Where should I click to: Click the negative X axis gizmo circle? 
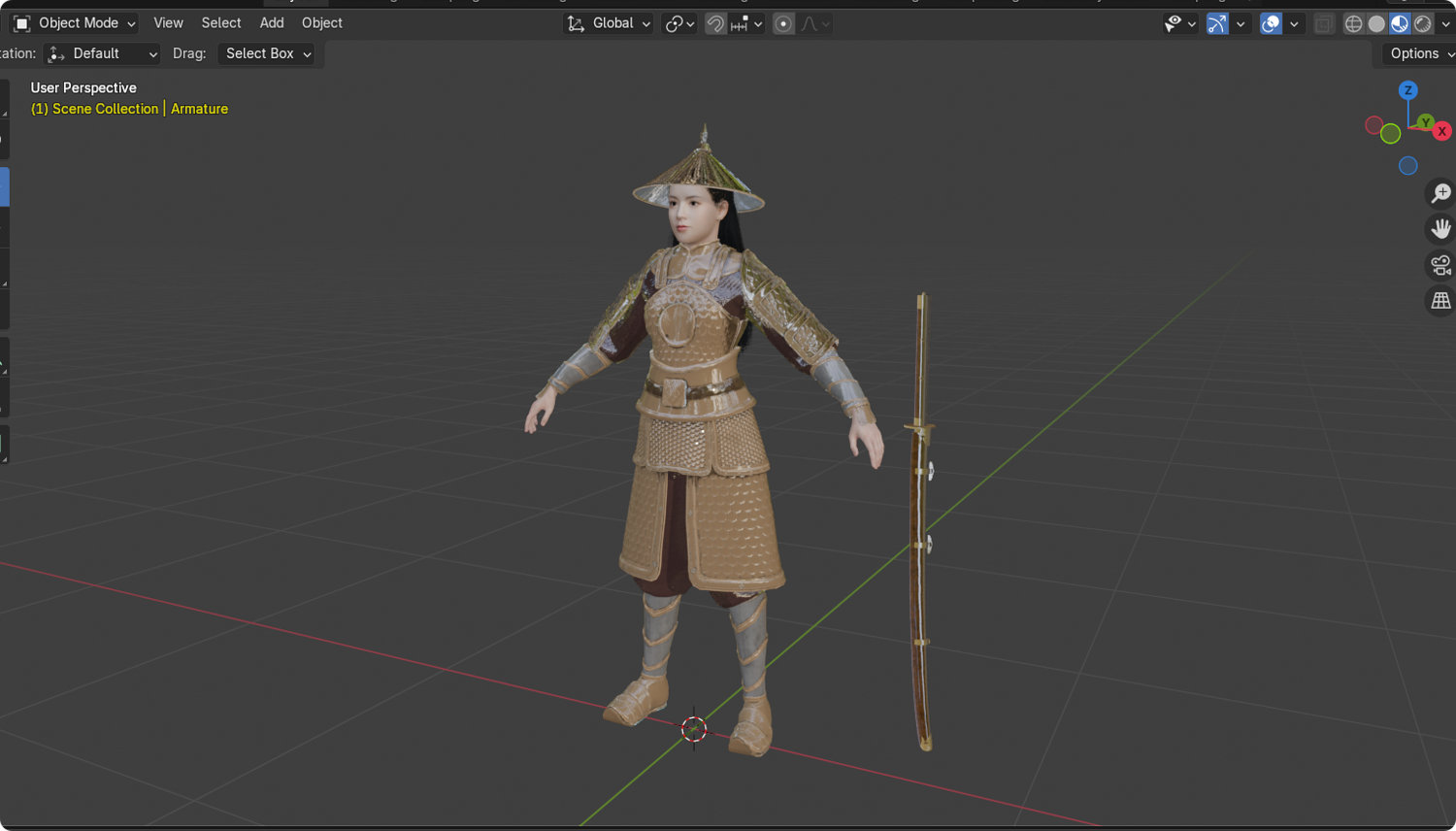[x=1373, y=125]
